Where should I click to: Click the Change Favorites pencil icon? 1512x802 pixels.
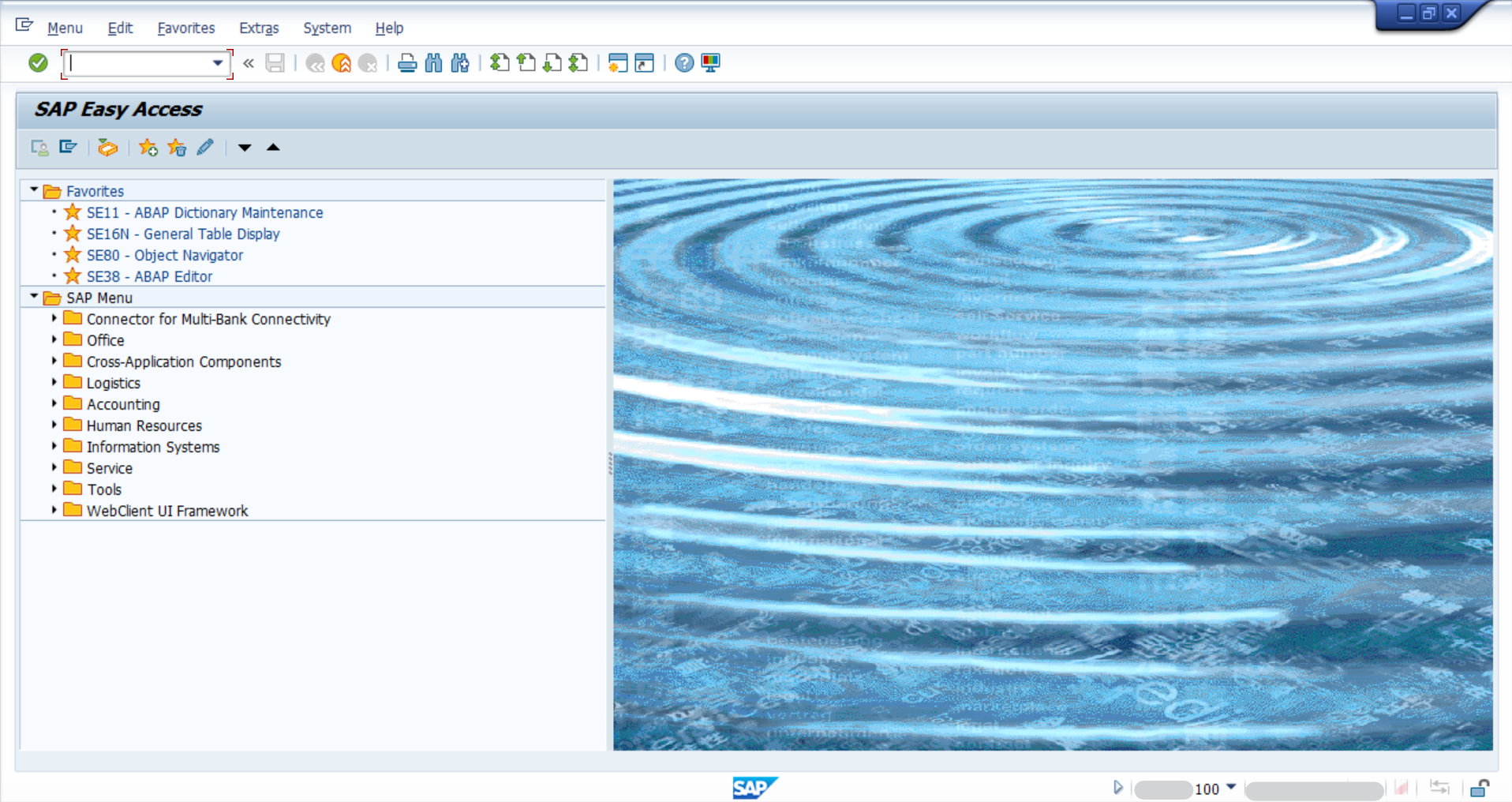pos(205,148)
